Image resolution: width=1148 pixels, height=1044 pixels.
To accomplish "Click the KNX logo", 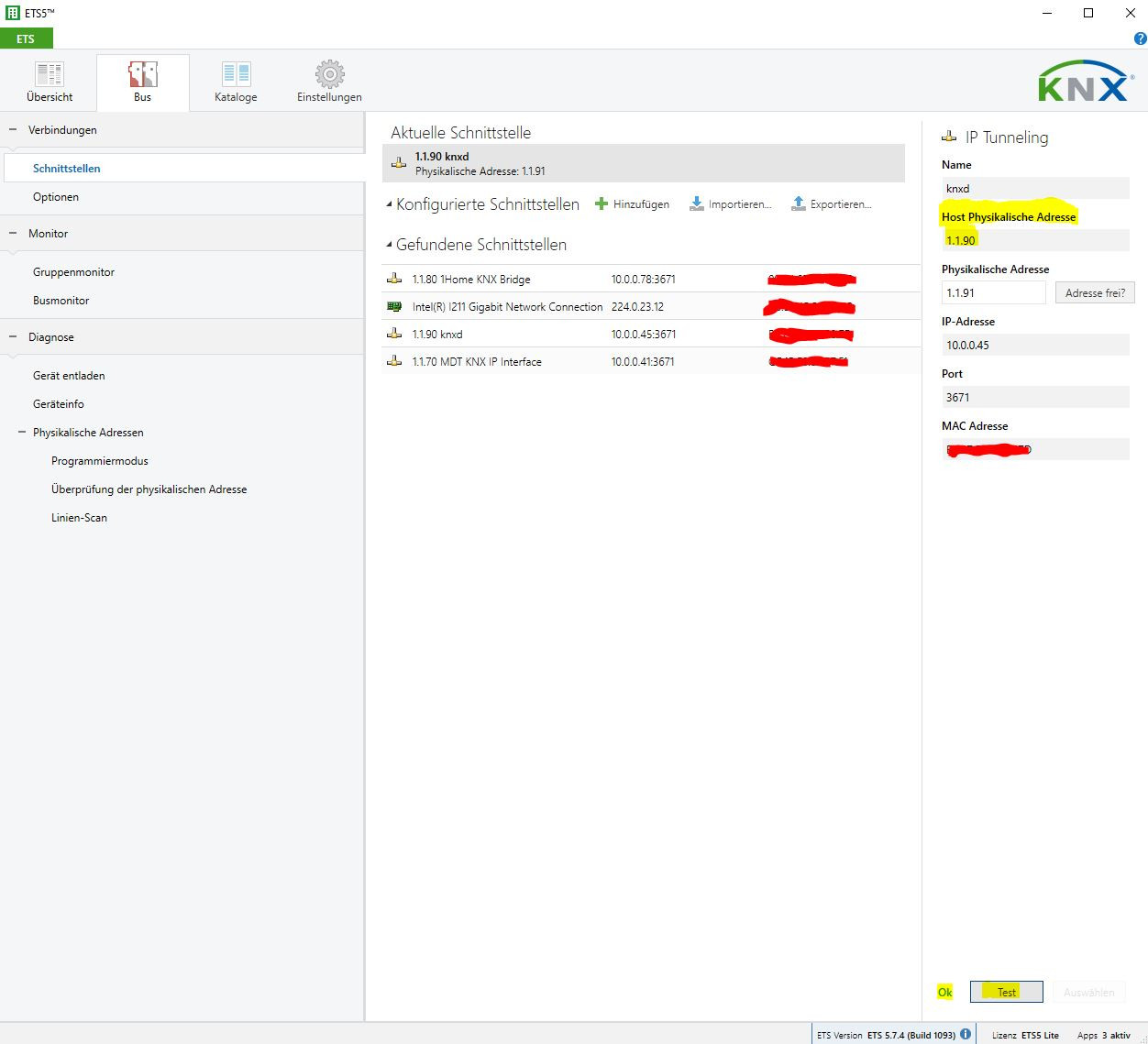I will coord(1086,82).
